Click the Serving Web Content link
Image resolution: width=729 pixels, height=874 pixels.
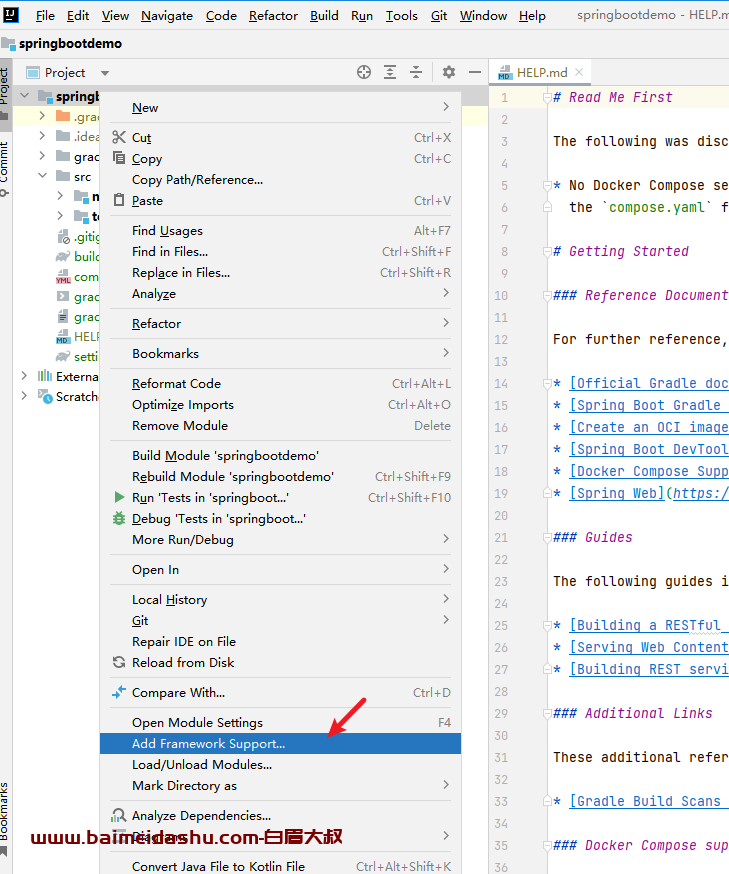[649, 647]
